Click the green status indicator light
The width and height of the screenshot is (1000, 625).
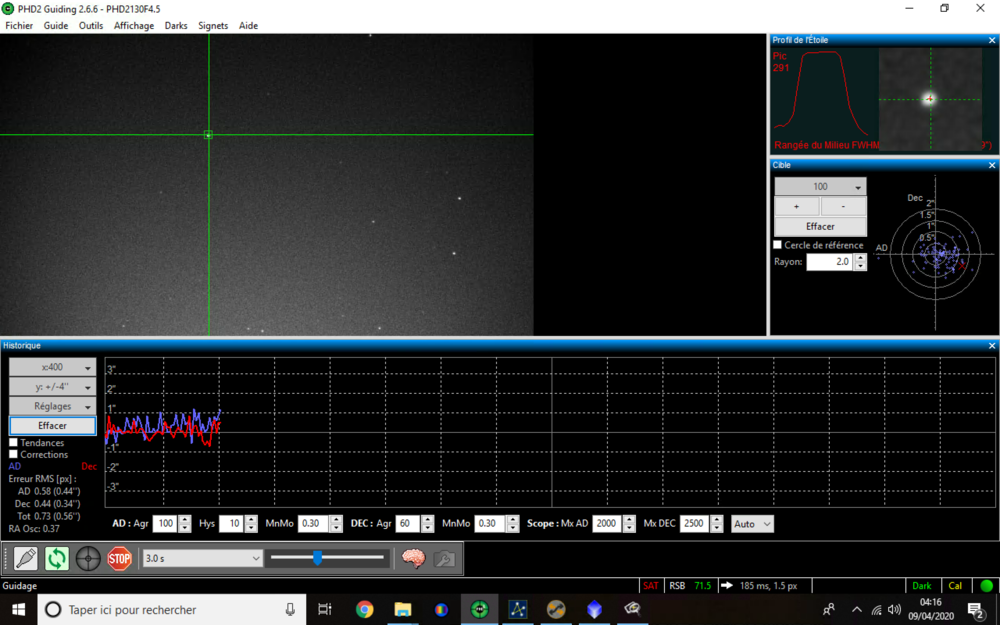click(x=987, y=585)
